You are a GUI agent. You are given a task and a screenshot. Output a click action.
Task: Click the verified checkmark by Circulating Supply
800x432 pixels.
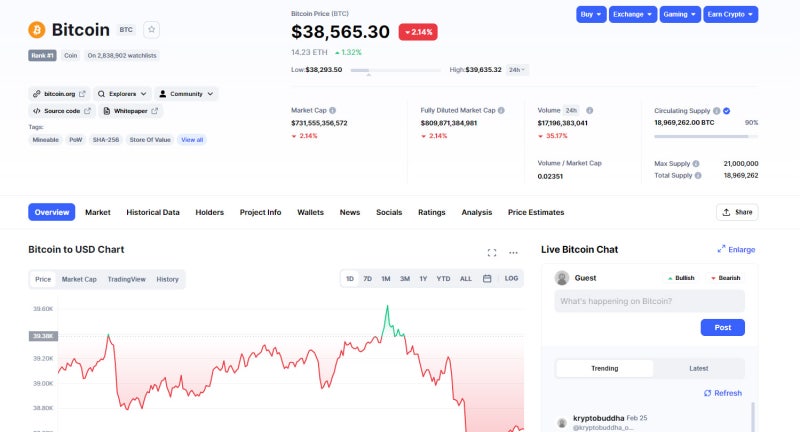click(x=727, y=111)
